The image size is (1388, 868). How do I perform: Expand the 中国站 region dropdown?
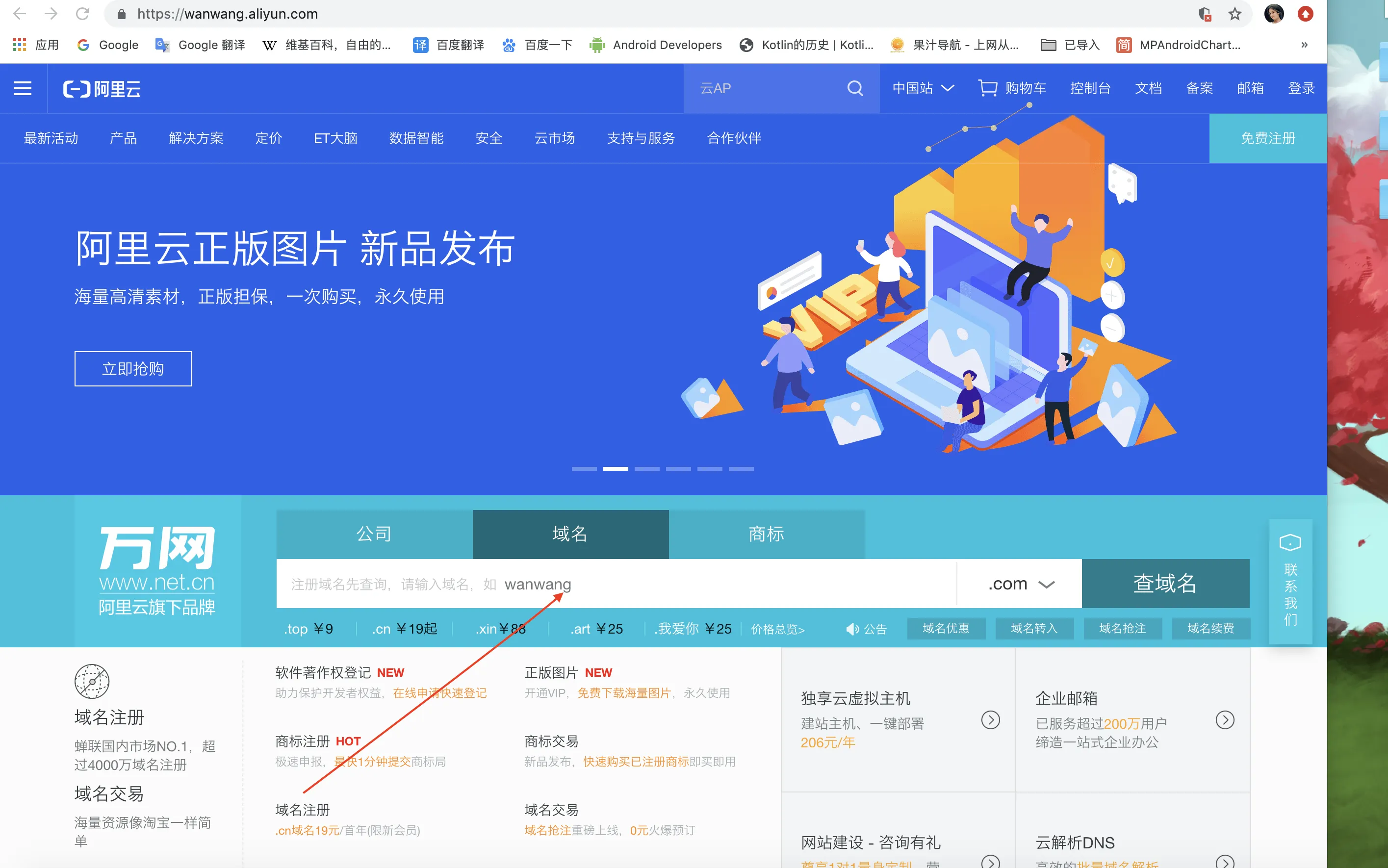(923, 88)
